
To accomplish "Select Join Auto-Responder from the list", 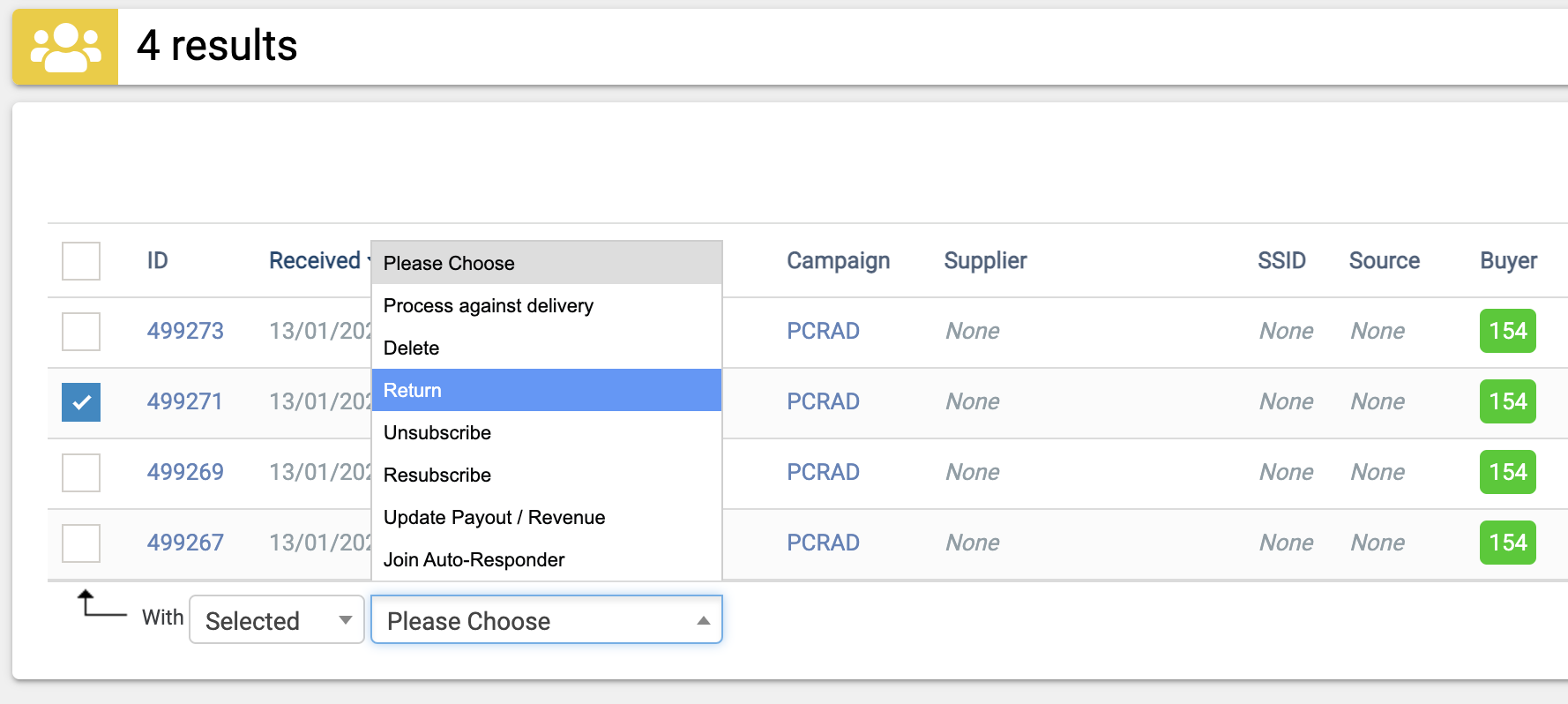I will coord(547,559).
